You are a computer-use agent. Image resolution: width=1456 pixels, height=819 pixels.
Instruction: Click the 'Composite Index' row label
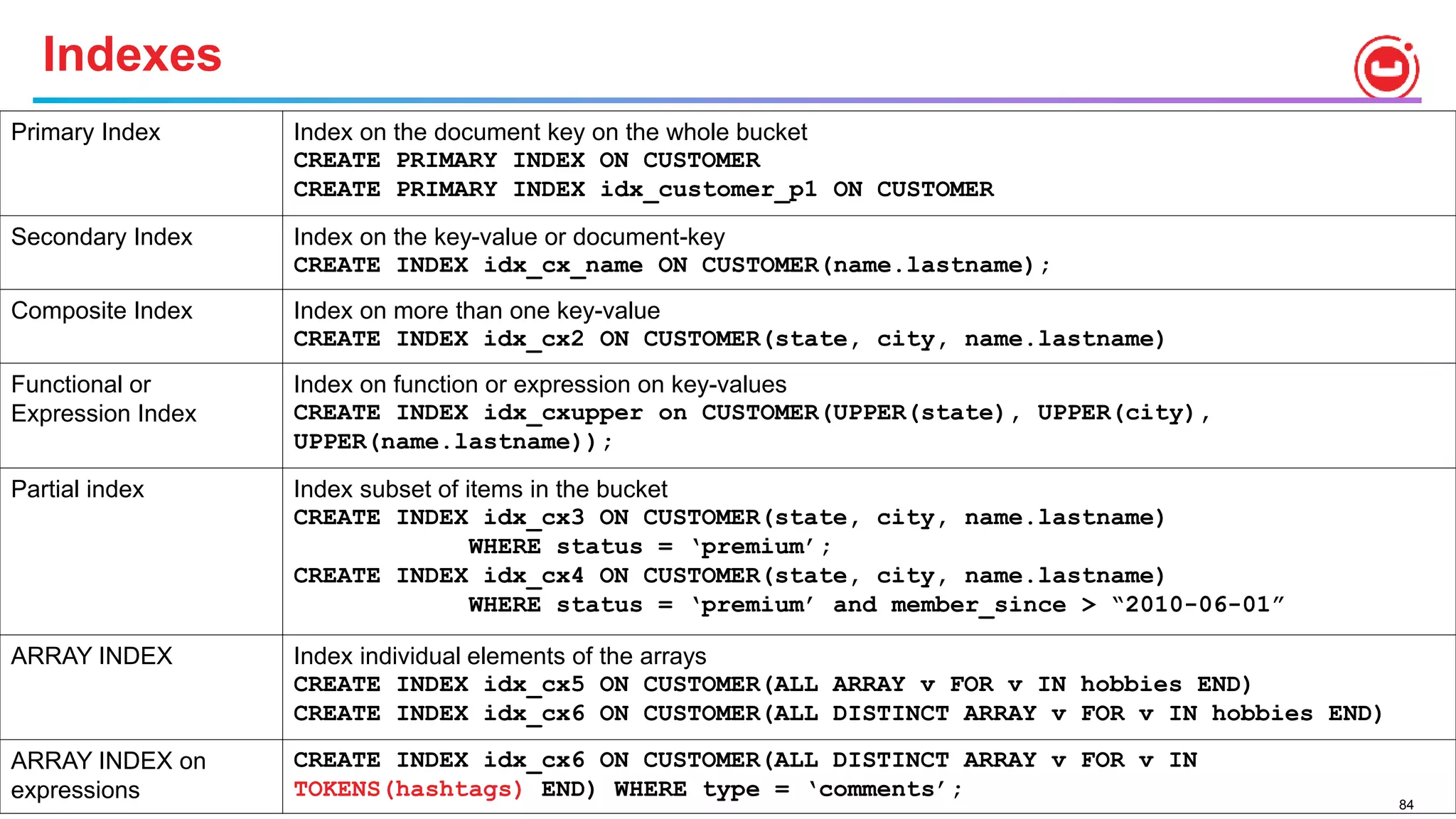102,311
